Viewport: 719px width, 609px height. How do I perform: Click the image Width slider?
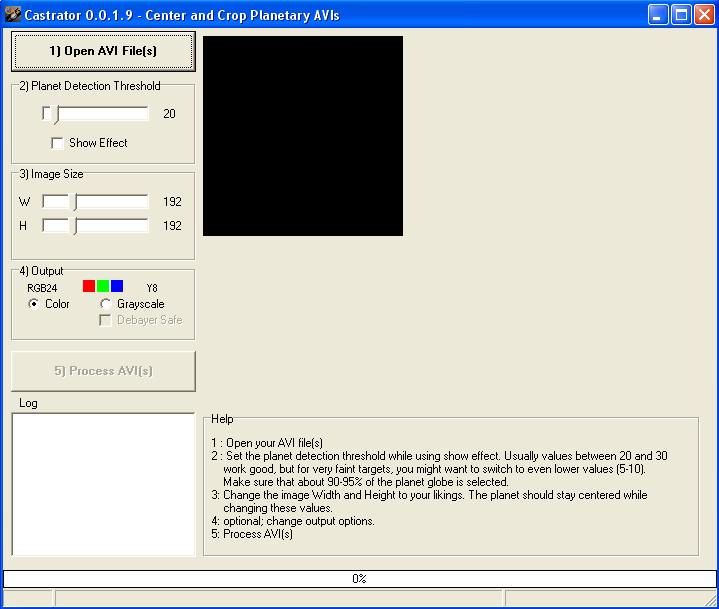(95, 202)
